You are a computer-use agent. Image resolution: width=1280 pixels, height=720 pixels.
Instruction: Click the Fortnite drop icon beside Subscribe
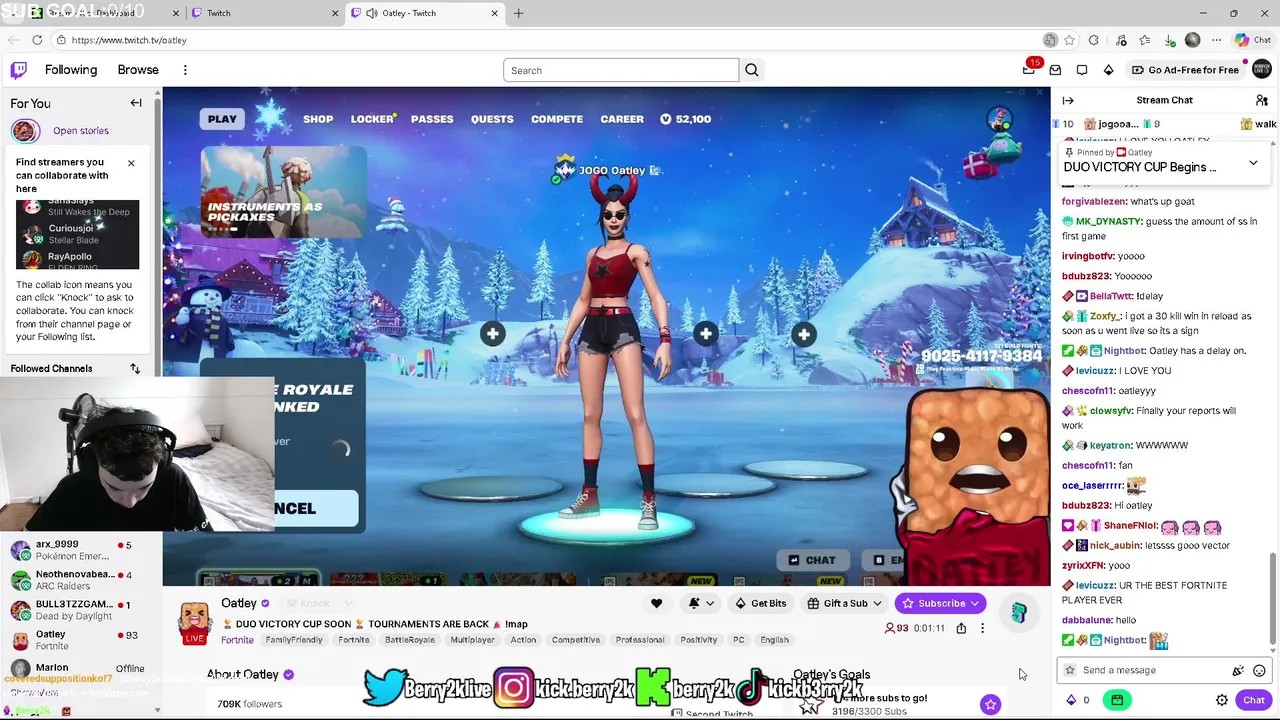click(x=1018, y=612)
